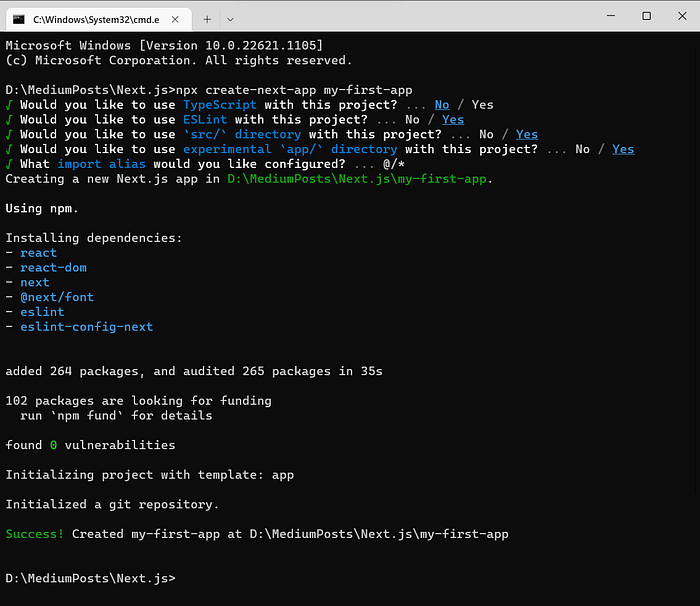Image resolution: width=700 pixels, height=606 pixels.
Task: Click the 'react' dependency line
Action: click(38, 253)
